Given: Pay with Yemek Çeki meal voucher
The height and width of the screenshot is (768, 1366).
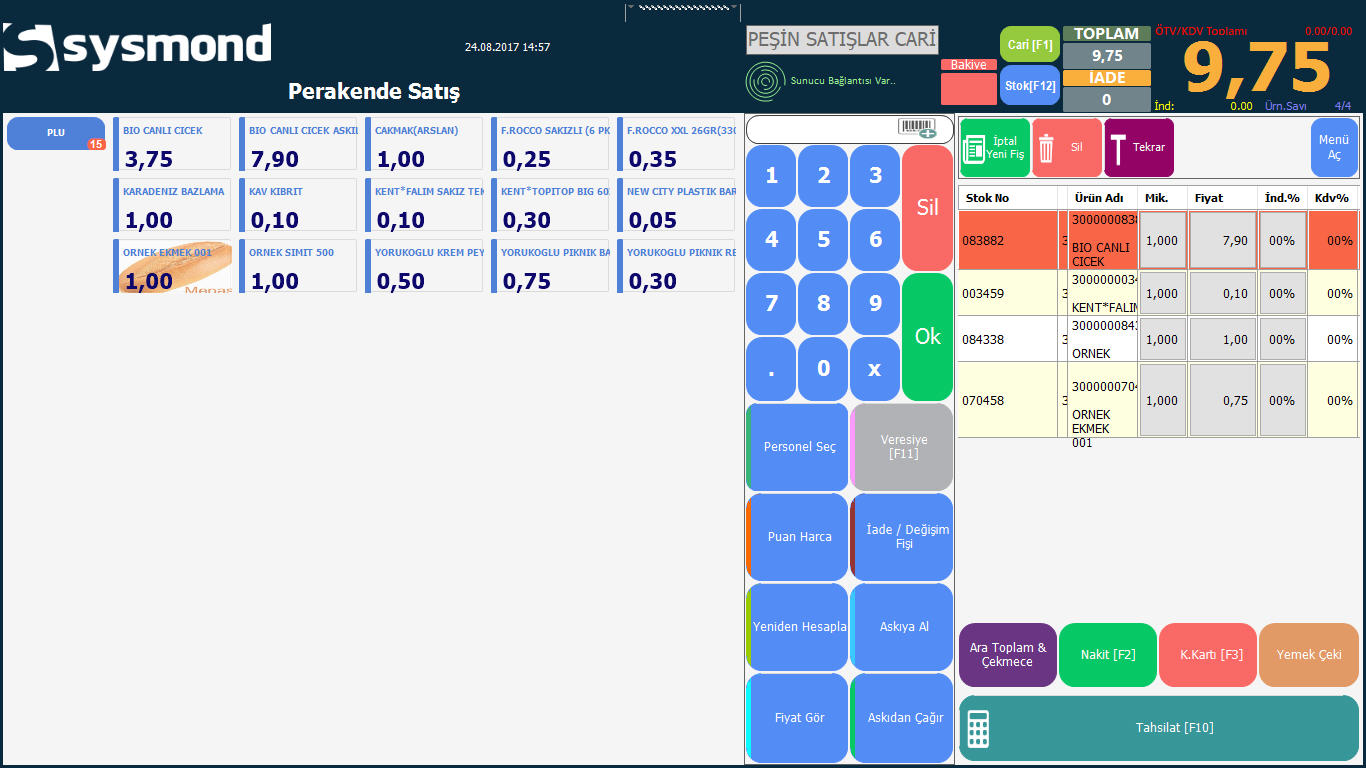Looking at the screenshot, I should tap(1309, 655).
